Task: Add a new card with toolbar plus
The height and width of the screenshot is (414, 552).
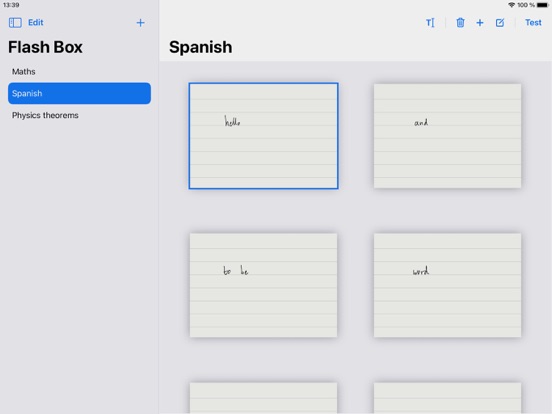Action: tap(480, 23)
